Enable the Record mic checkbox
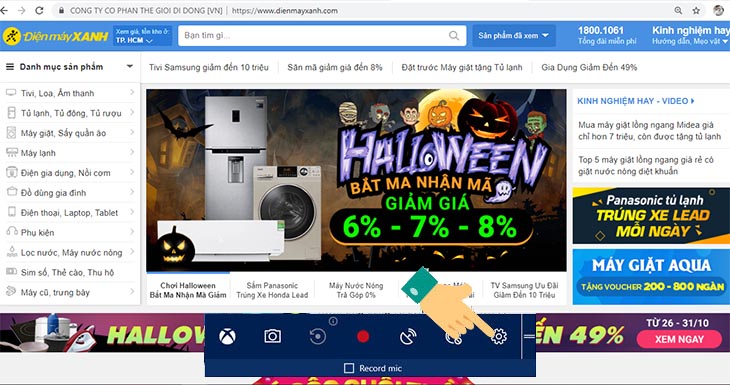730x385 pixels. pos(349,368)
